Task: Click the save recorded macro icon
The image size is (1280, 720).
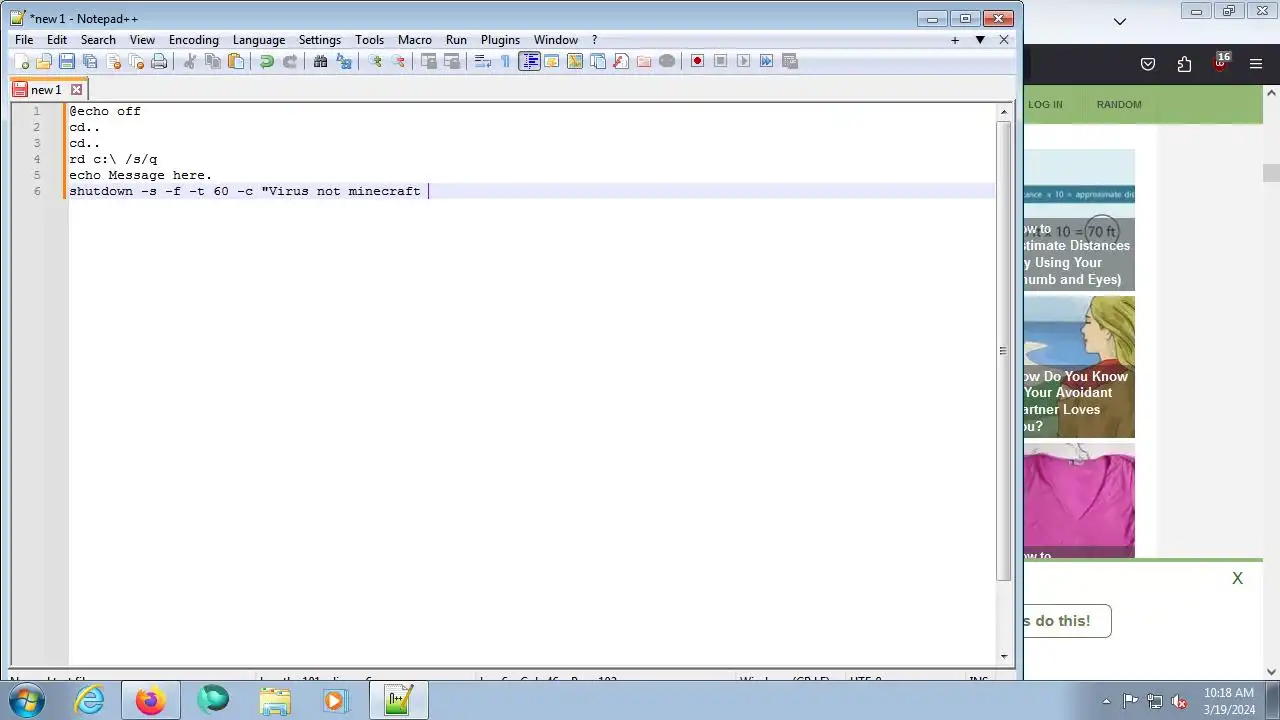Action: (790, 61)
